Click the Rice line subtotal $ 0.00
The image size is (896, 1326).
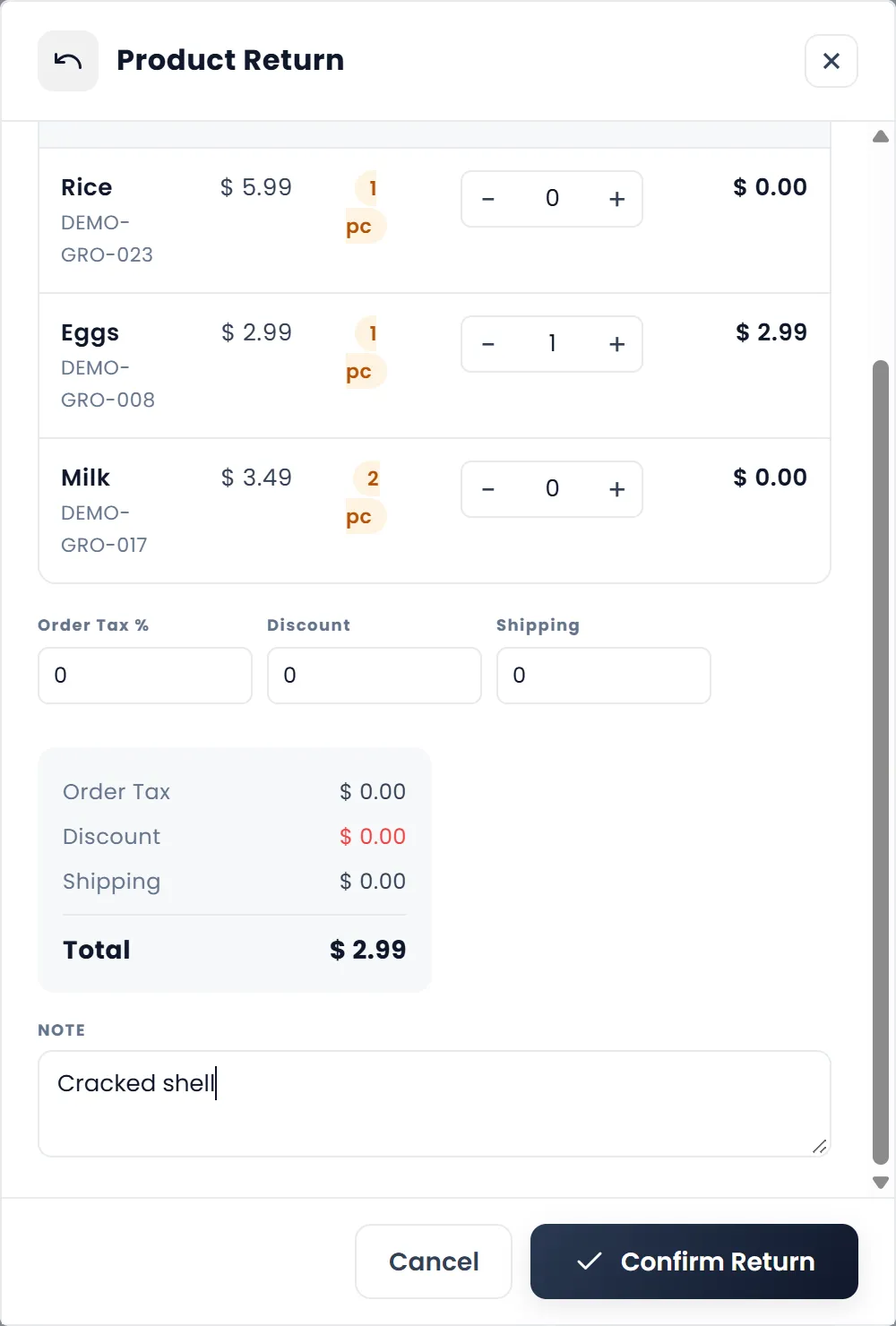(x=771, y=187)
